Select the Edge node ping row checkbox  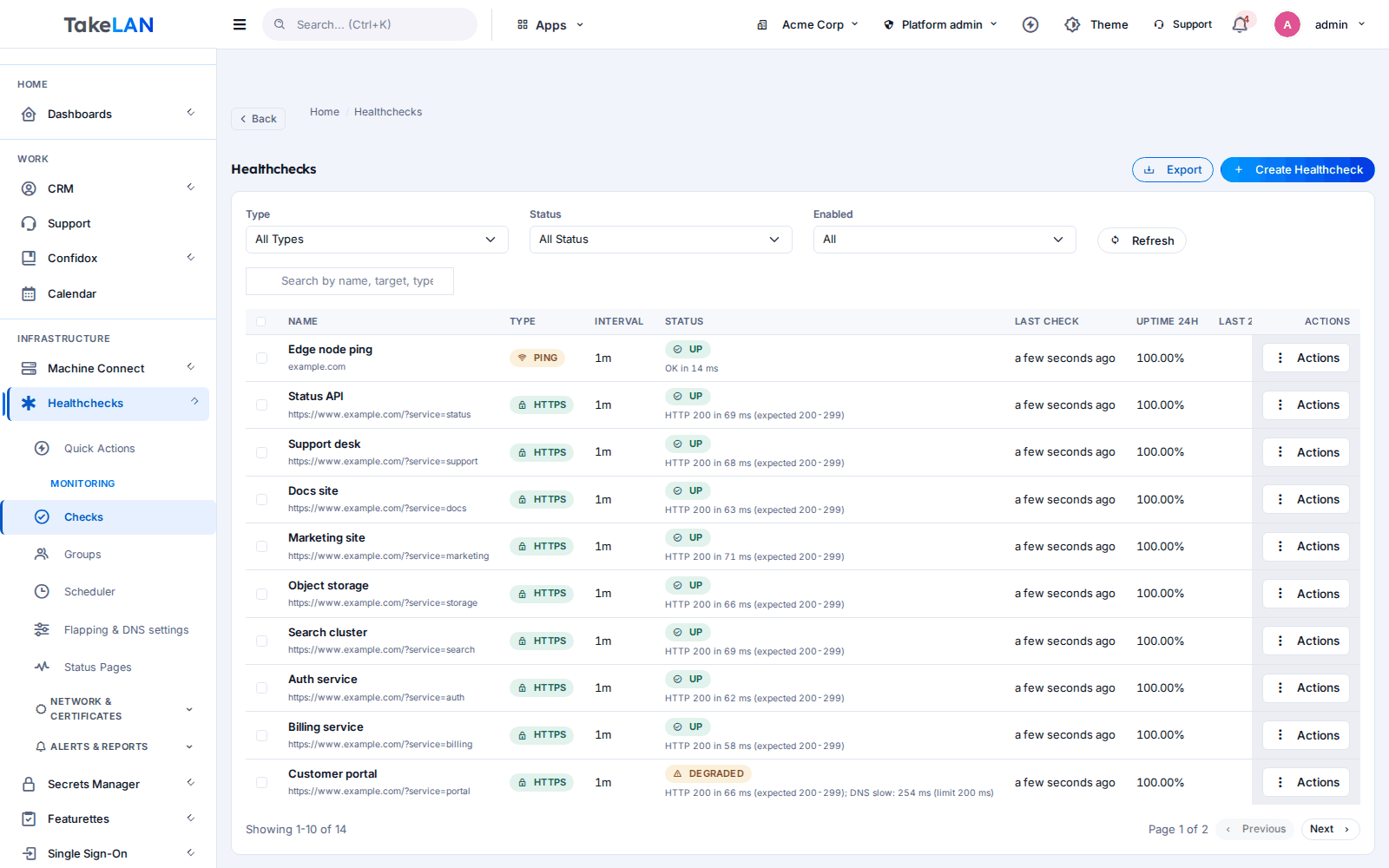tap(261, 358)
